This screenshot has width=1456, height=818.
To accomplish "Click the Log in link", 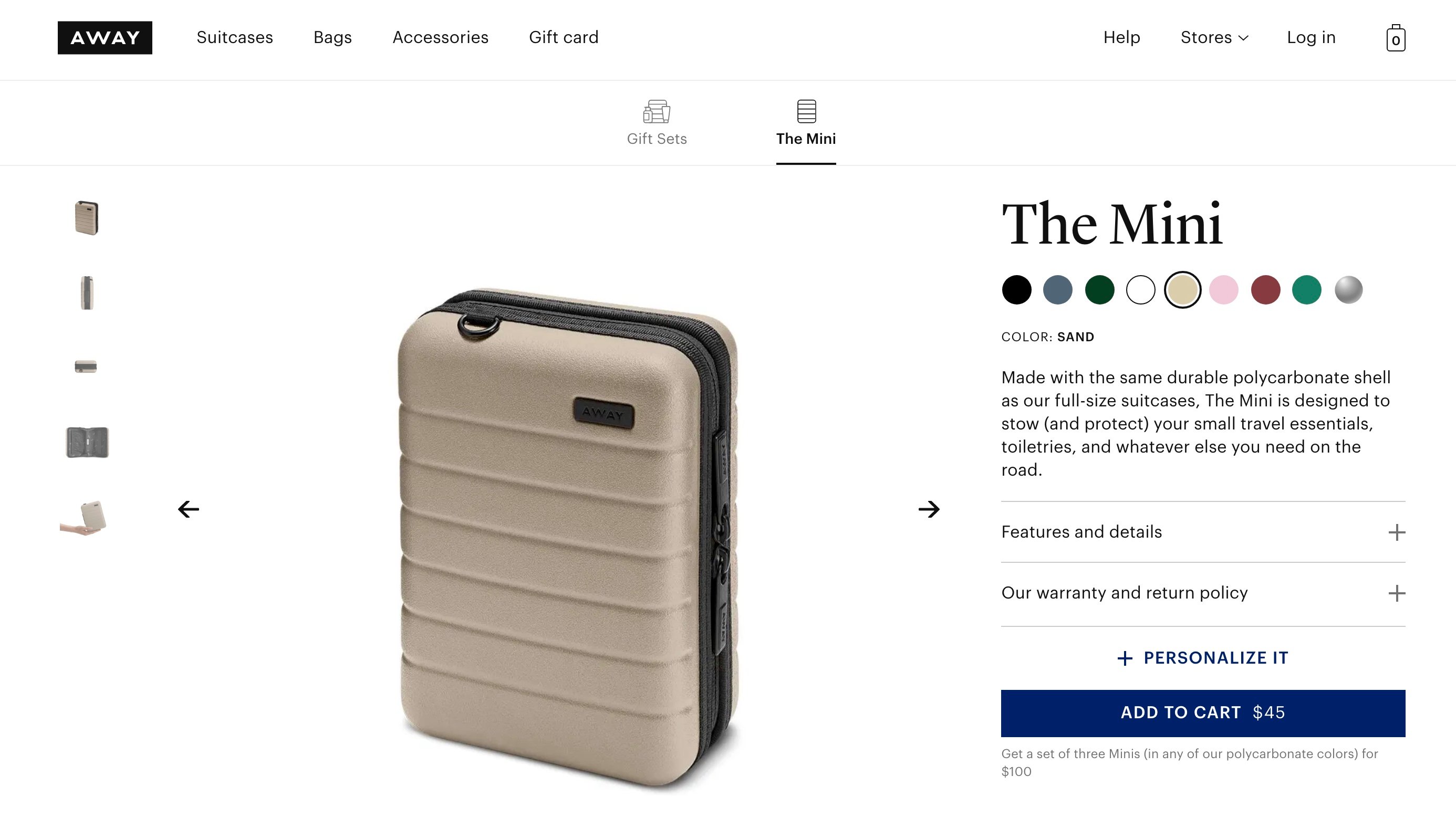I will point(1311,38).
